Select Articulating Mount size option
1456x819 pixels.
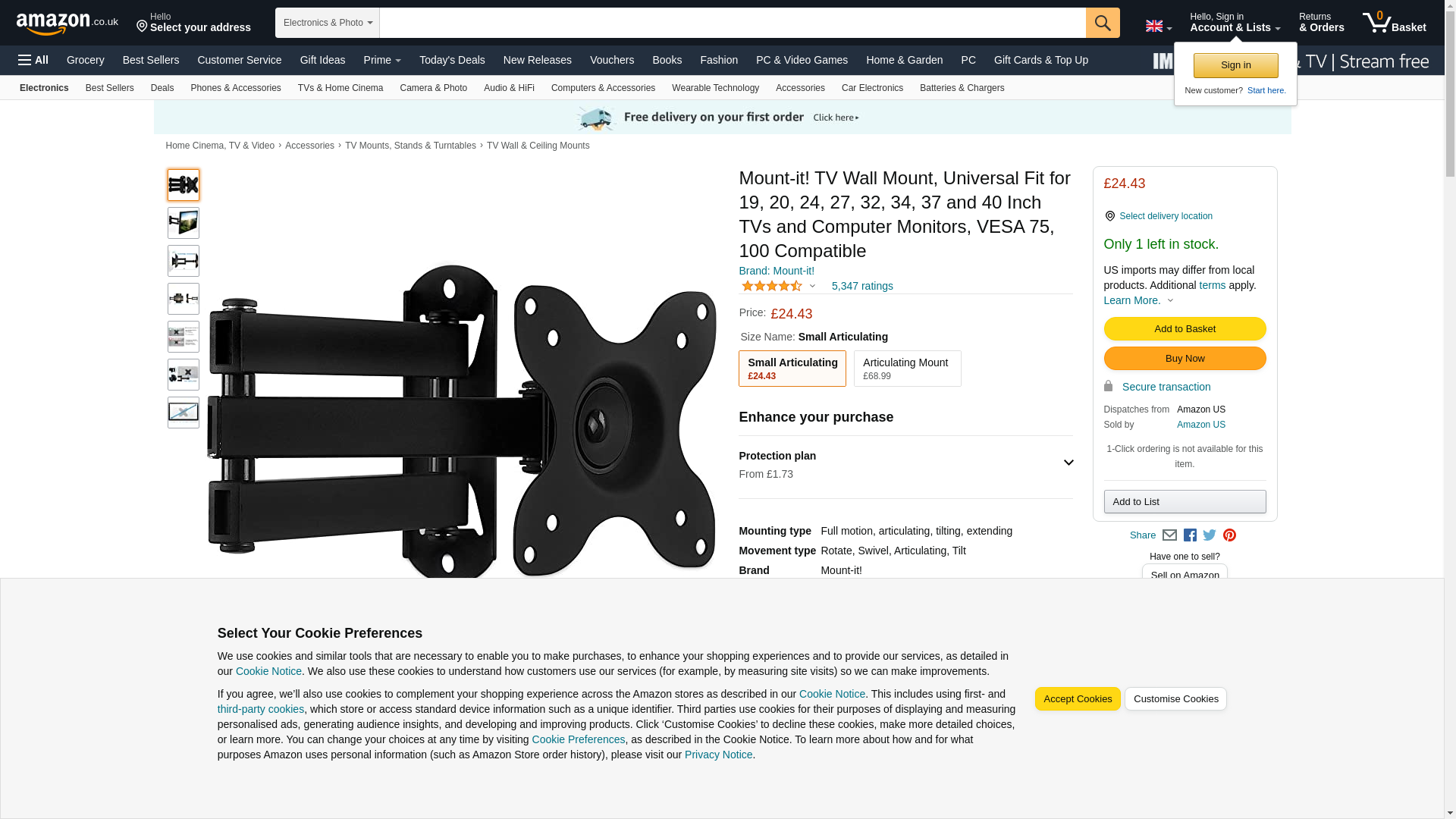click(x=907, y=369)
